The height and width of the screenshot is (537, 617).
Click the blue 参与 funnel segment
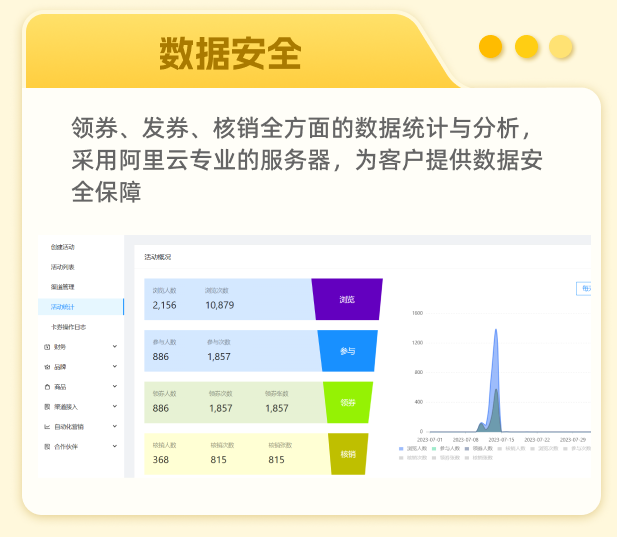[x=348, y=351]
